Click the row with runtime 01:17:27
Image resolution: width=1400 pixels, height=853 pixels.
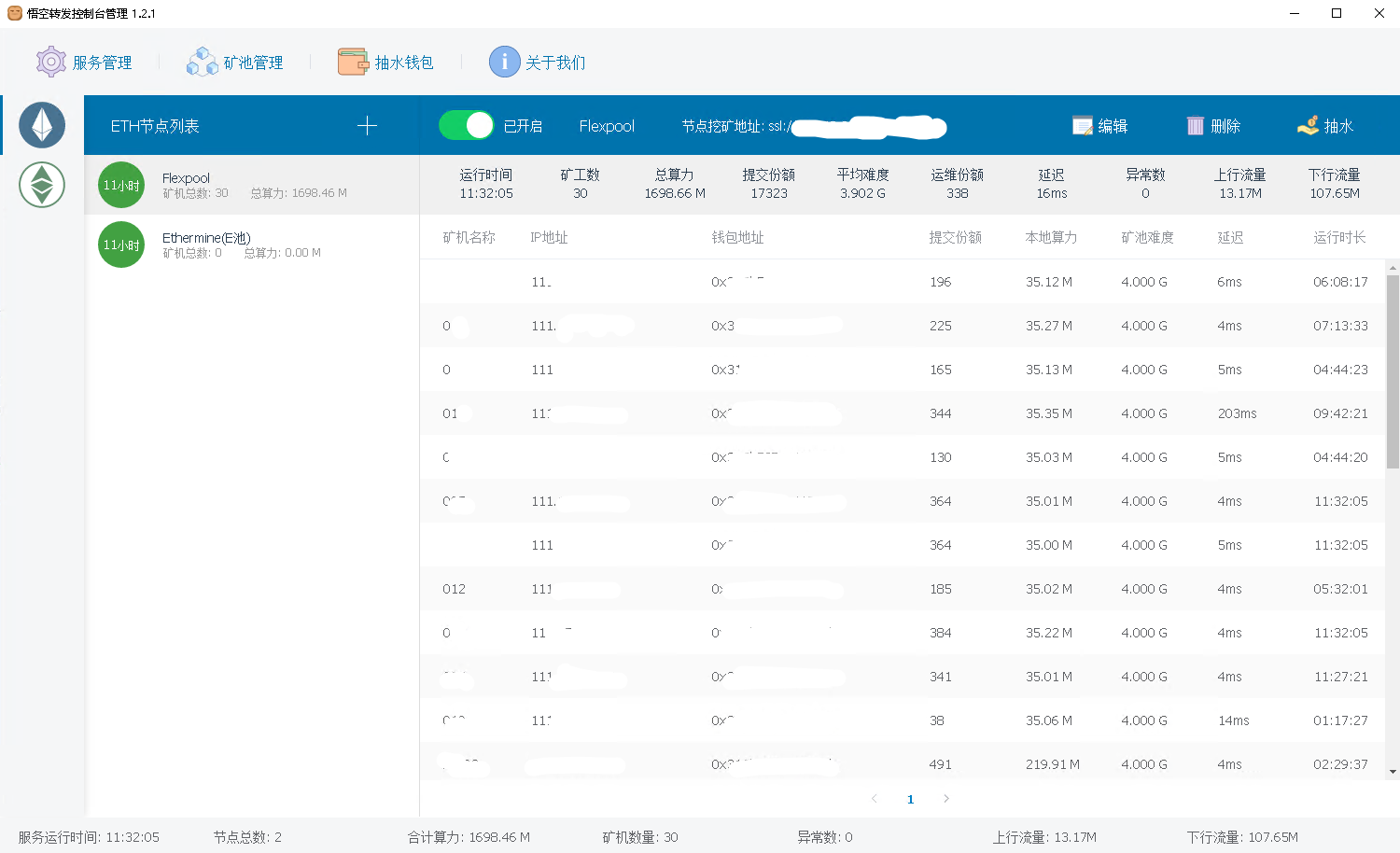pos(903,720)
